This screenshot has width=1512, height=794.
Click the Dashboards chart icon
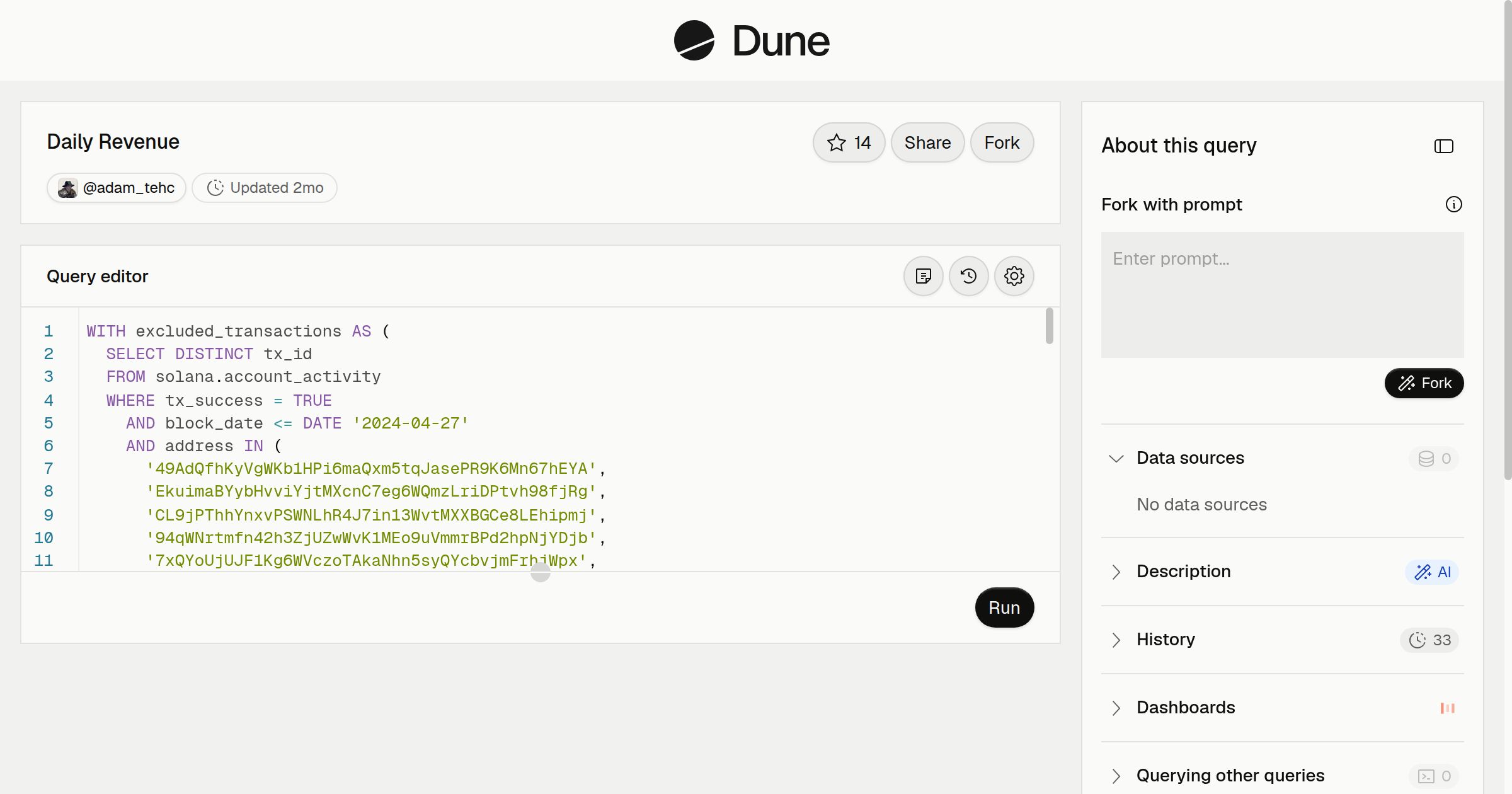1447,708
